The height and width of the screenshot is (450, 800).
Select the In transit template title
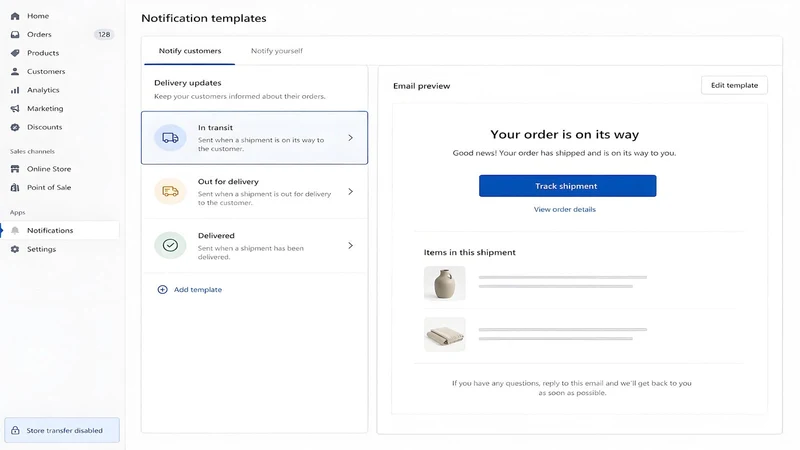215,128
